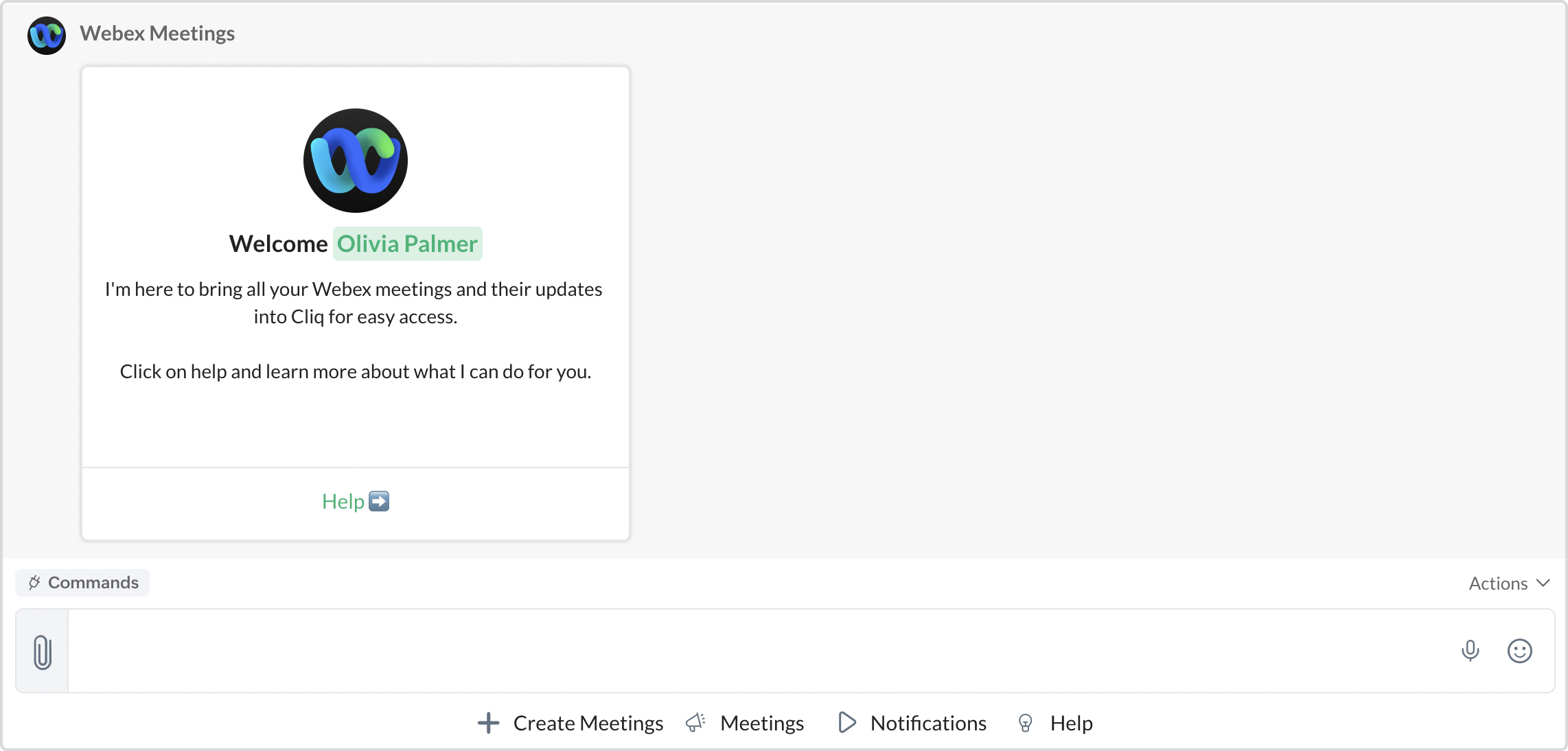This screenshot has height=751, width=1568.
Task: Select the Meetings menu item
Action: (762, 723)
